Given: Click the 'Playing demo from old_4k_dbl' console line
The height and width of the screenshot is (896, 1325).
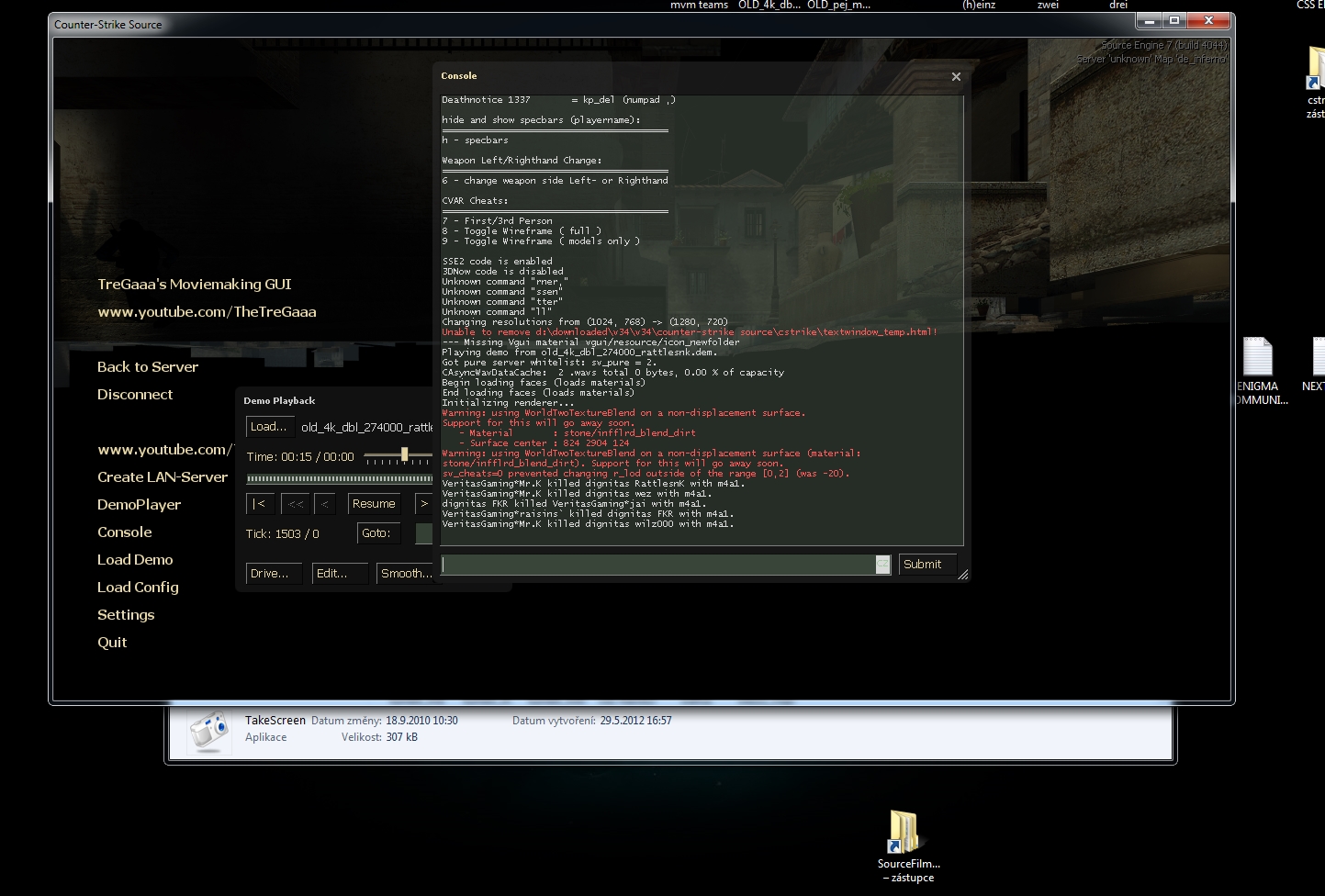Looking at the screenshot, I should click(x=579, y=353).
